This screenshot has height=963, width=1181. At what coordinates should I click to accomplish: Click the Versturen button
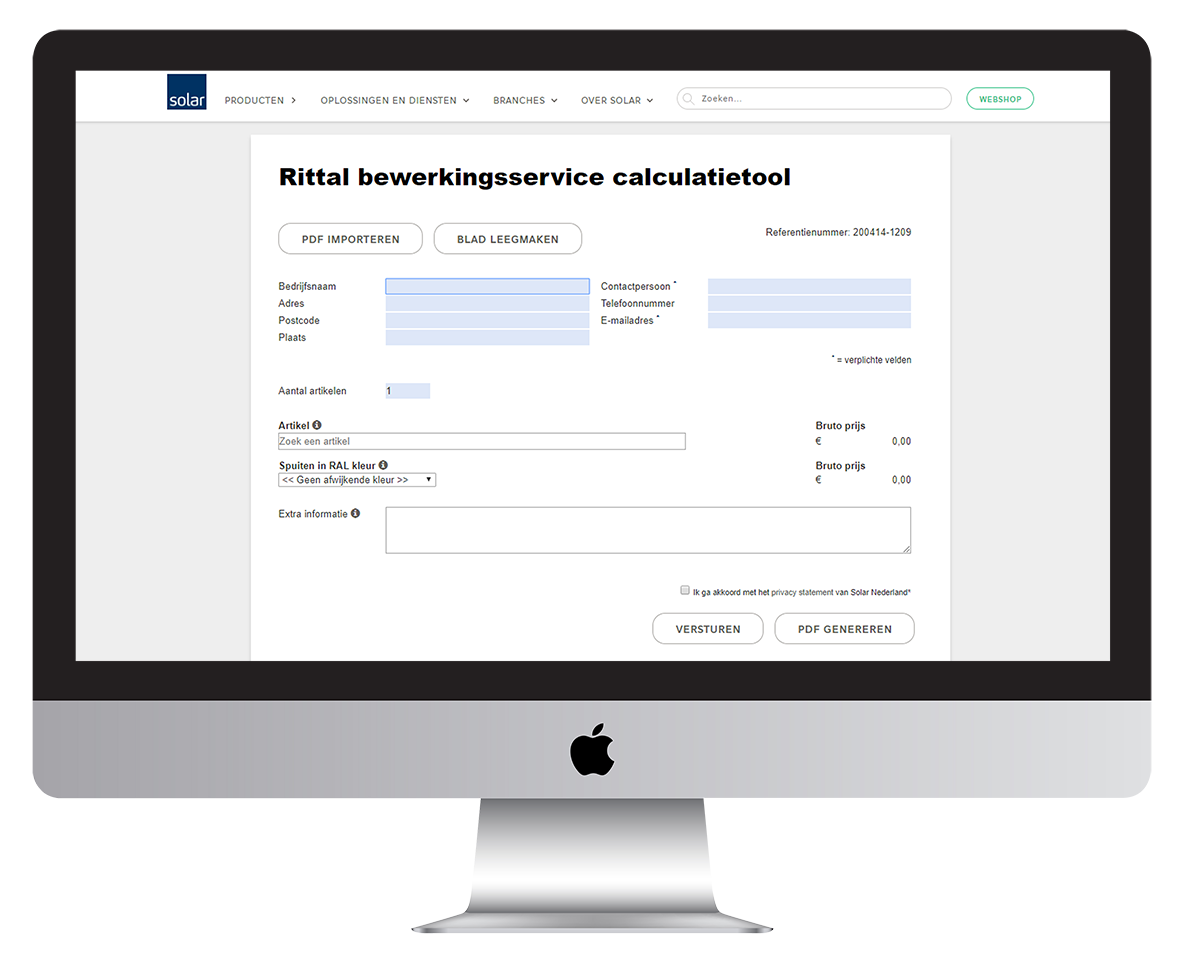pyautogui.click(x=708, y=628)
